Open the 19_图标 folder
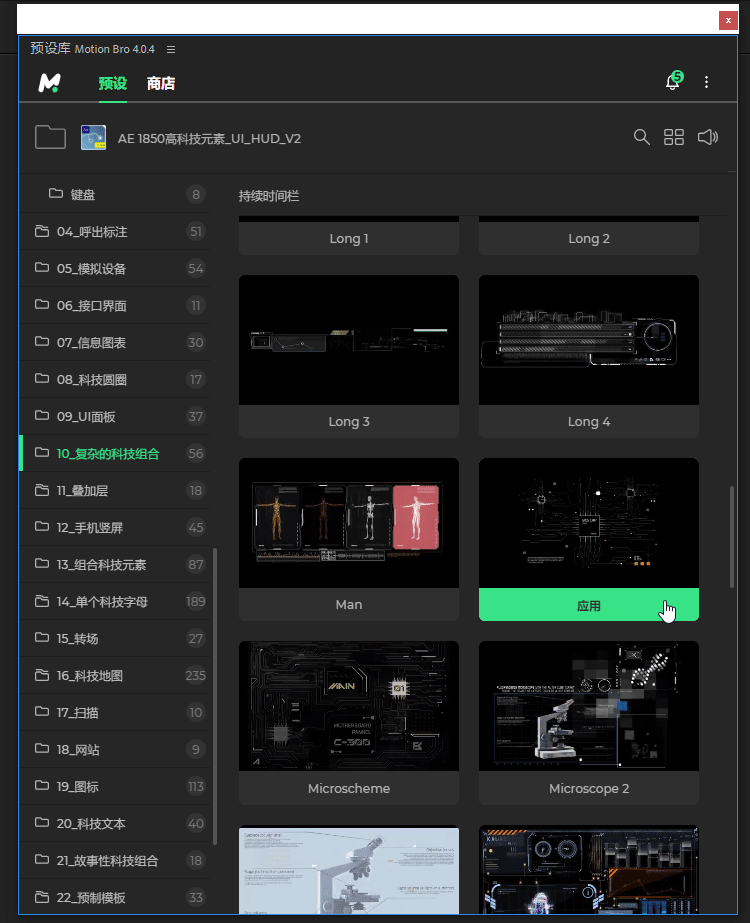 tap(115, 786)
